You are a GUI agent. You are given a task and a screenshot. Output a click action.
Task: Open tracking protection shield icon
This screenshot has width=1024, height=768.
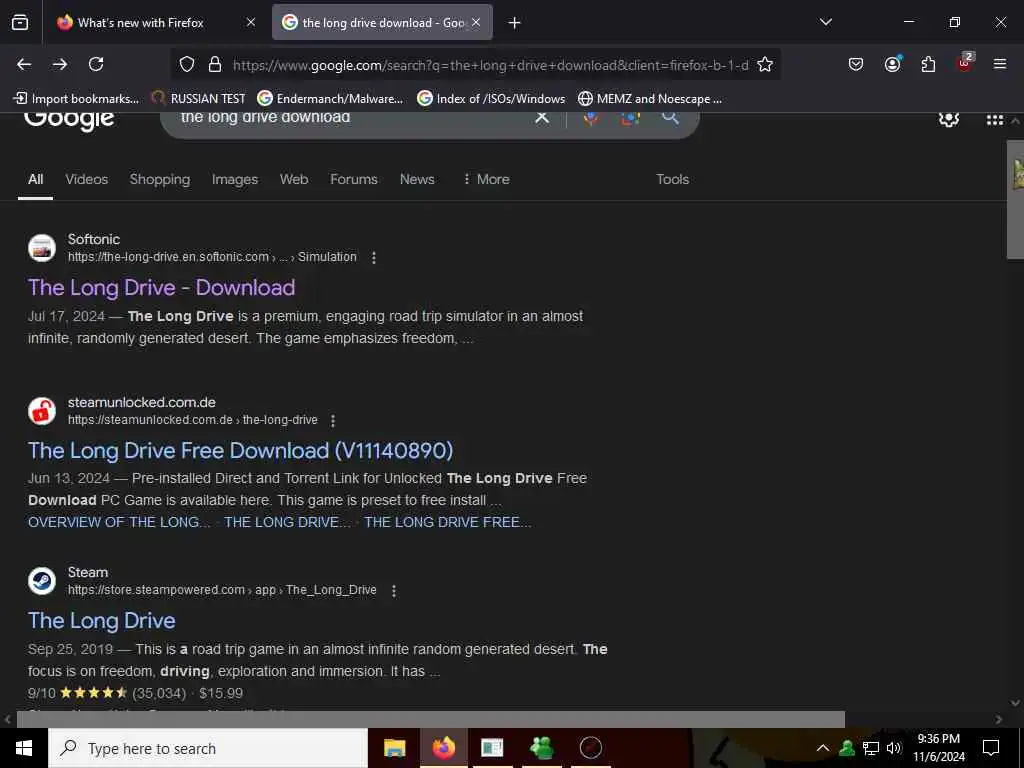[187, 65]
